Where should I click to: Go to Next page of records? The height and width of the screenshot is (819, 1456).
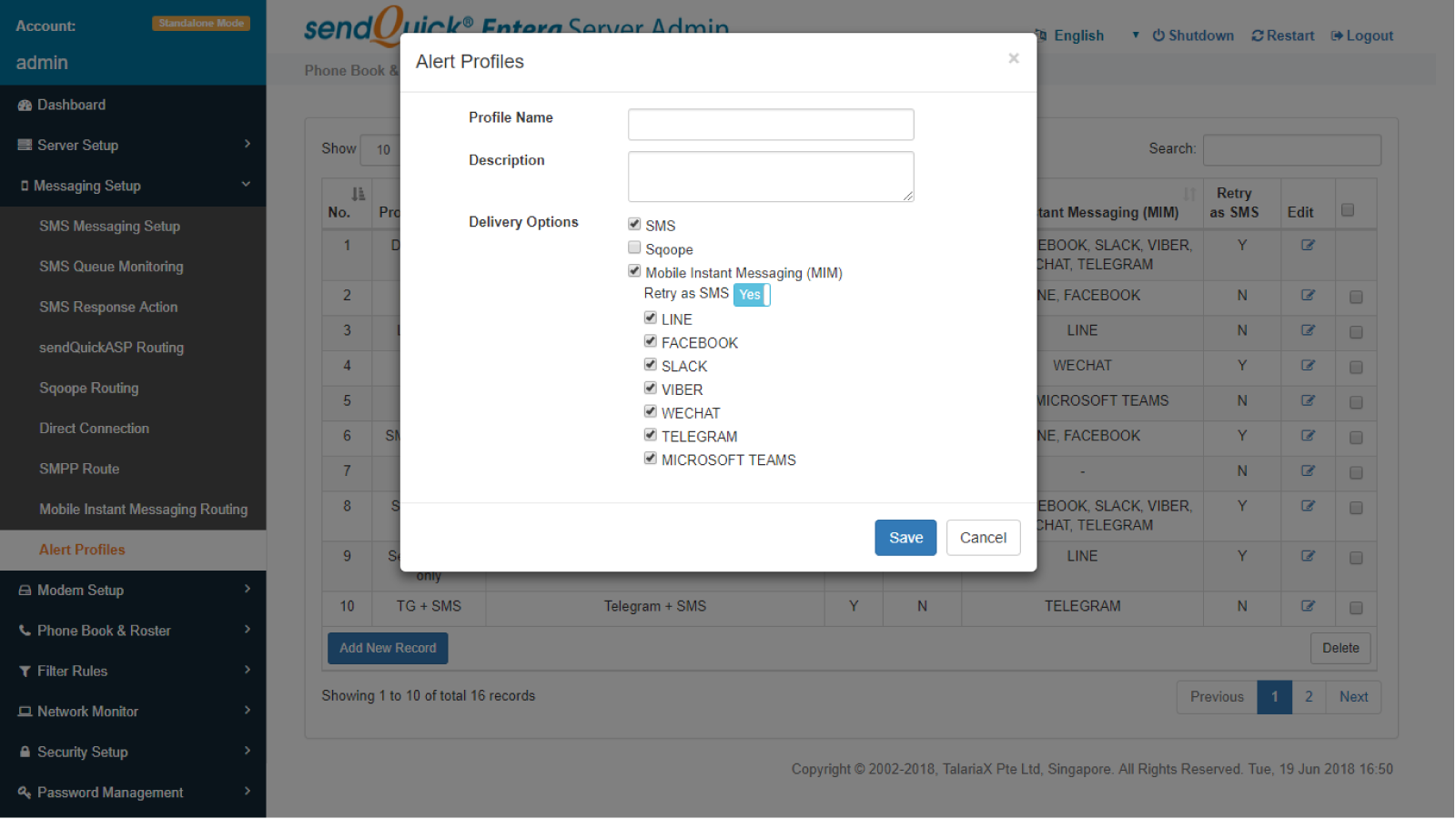point(1353,697)
